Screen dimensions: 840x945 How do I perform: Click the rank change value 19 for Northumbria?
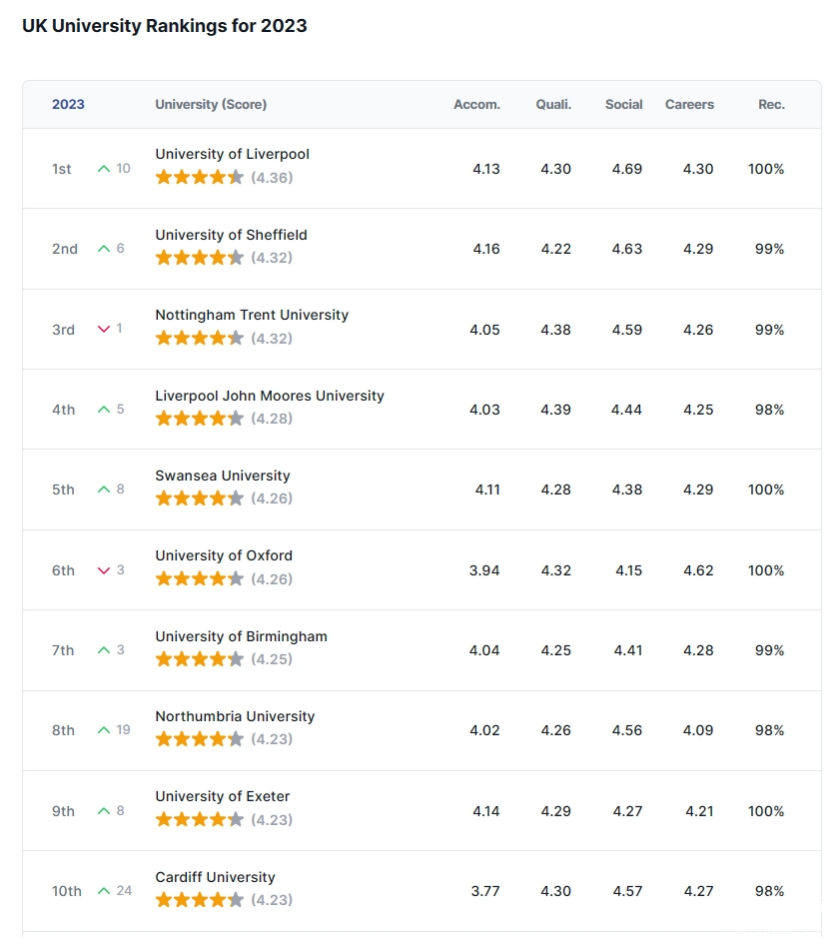123,730
